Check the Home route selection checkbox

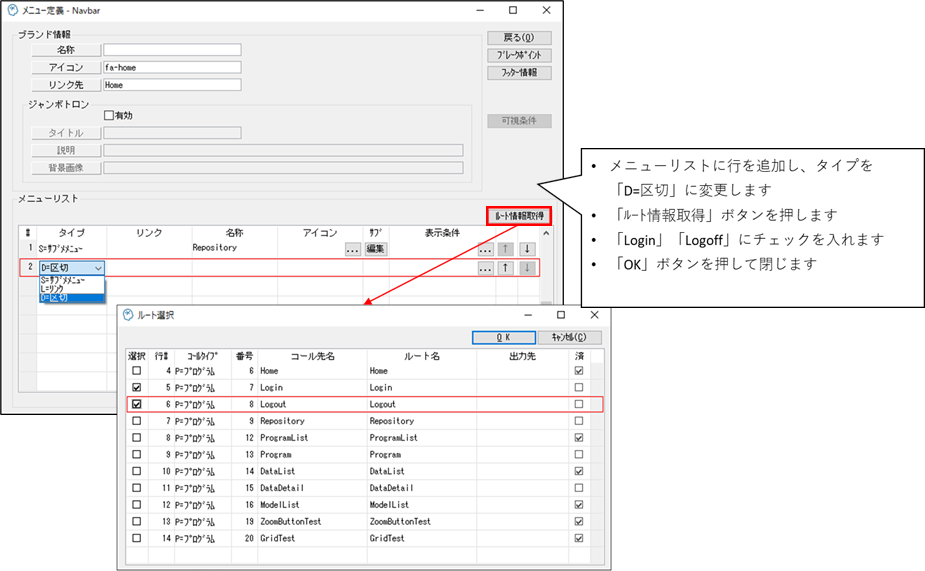tap(136, 371)
